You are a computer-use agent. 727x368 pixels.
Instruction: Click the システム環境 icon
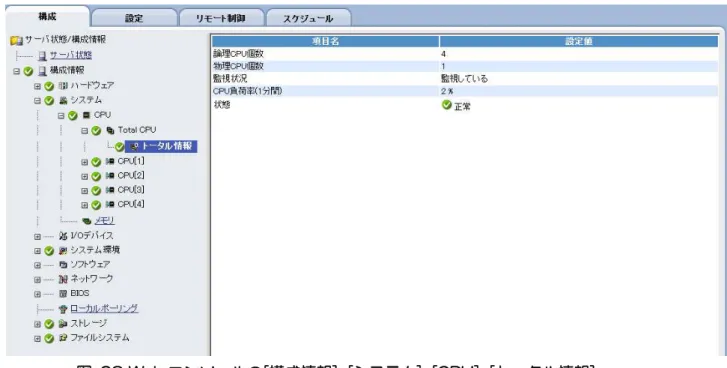point(63,251)
